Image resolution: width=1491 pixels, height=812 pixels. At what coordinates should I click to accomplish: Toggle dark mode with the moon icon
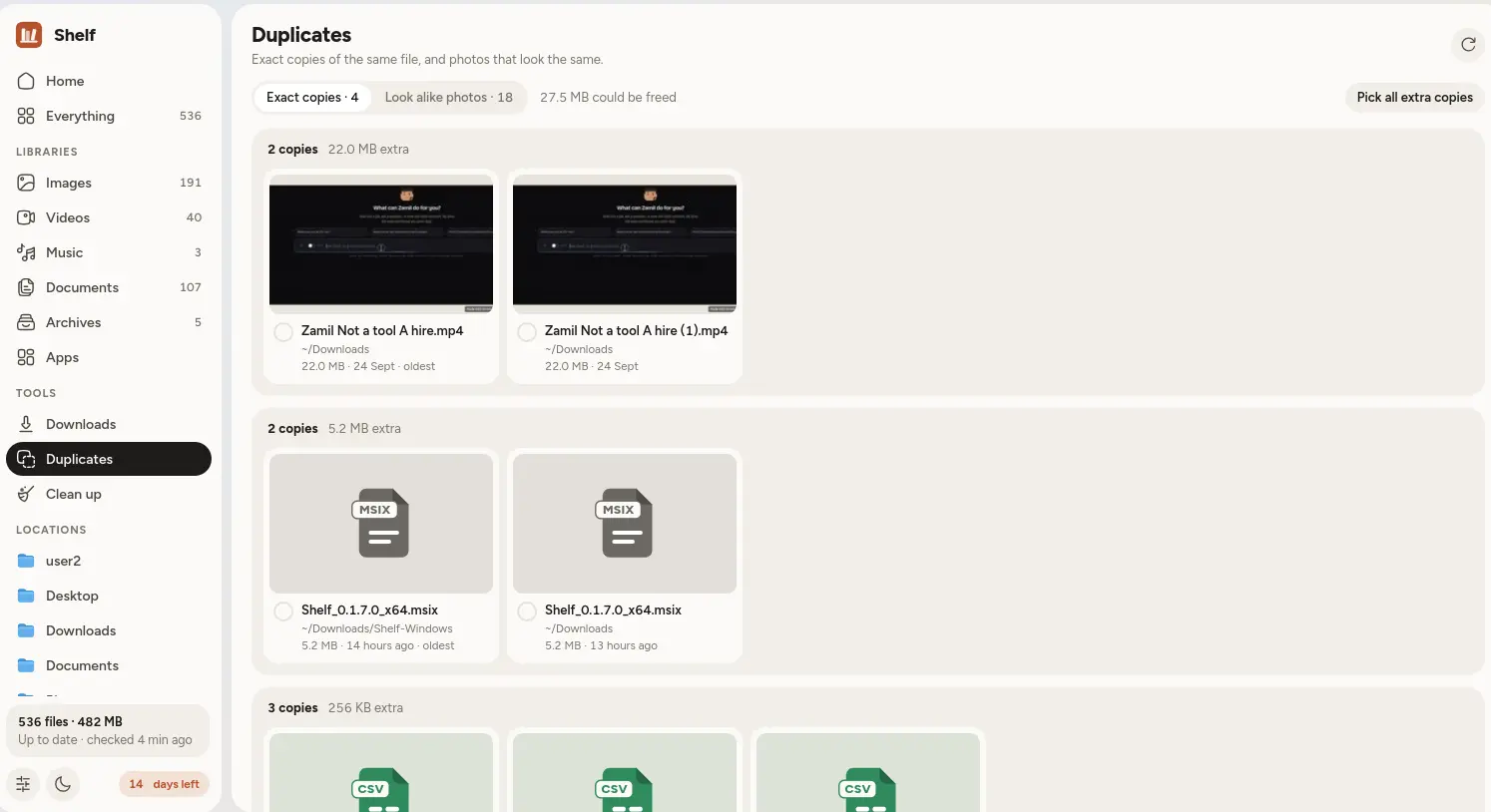(x=63, y=784)
